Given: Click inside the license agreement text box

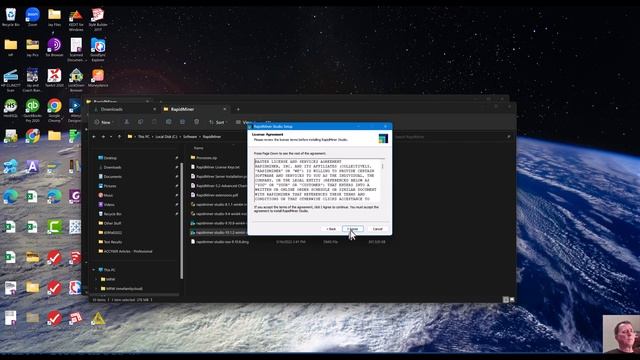Looking at the screenshot, I should (318, 180).
